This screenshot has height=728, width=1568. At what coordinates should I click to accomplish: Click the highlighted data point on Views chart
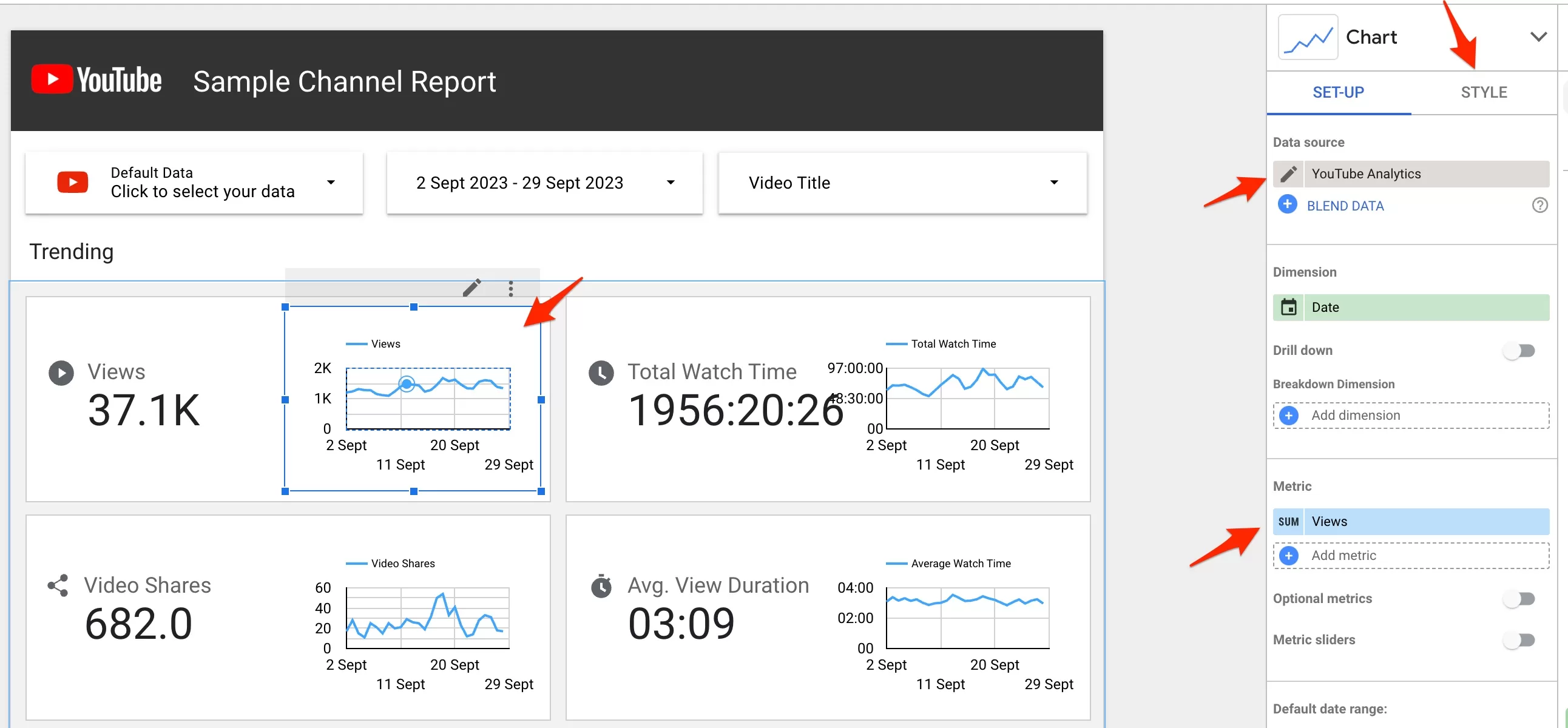407,384
